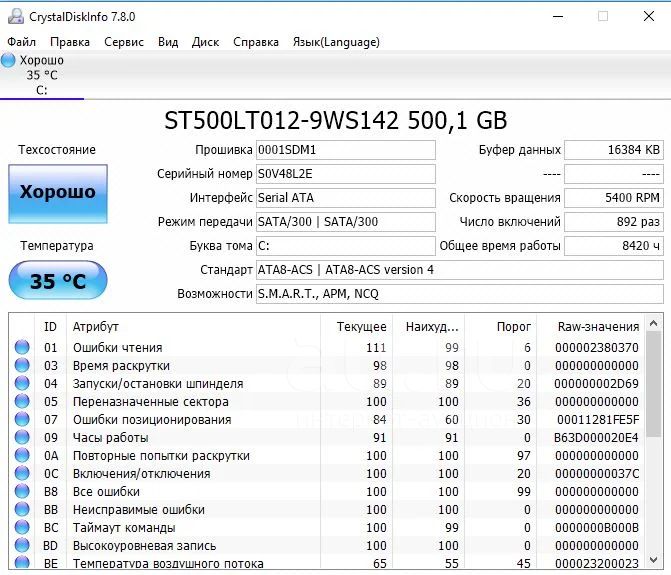Open the Язык(Language) menu
This screenshot has width=671, height=575.
tap(336, 42)
